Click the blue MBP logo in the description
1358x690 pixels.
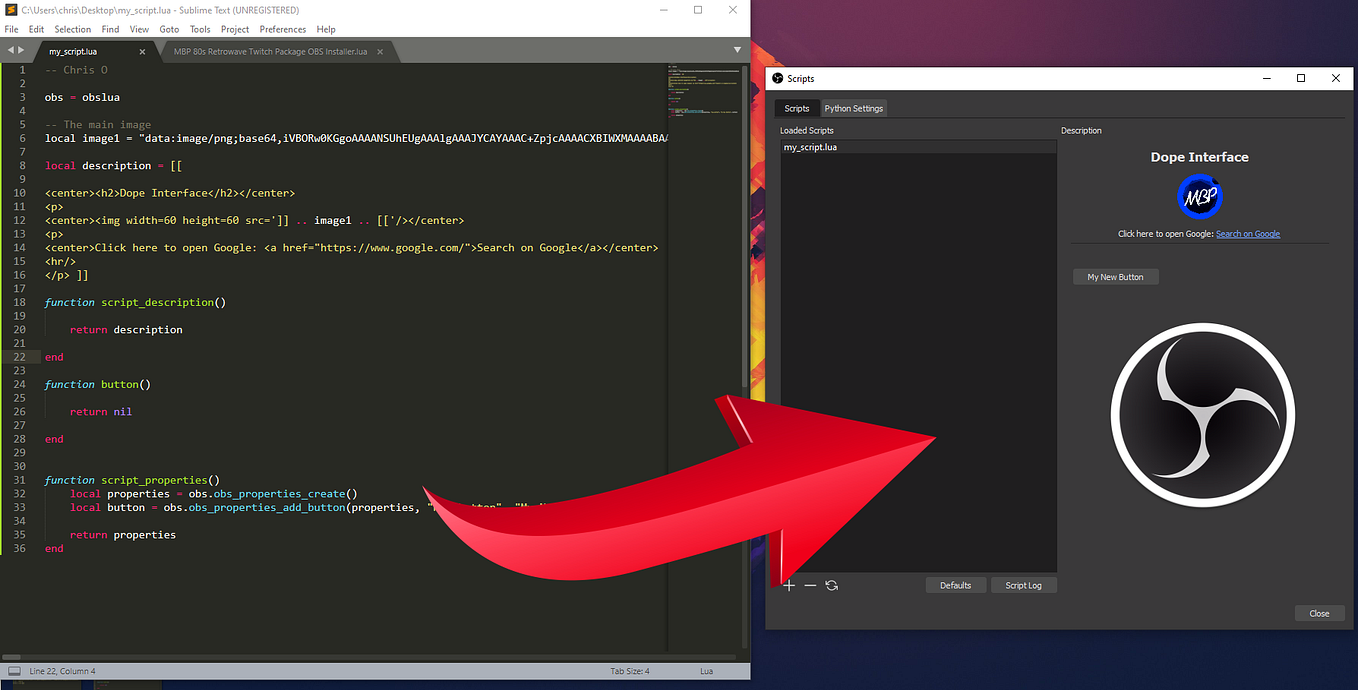1199,196
